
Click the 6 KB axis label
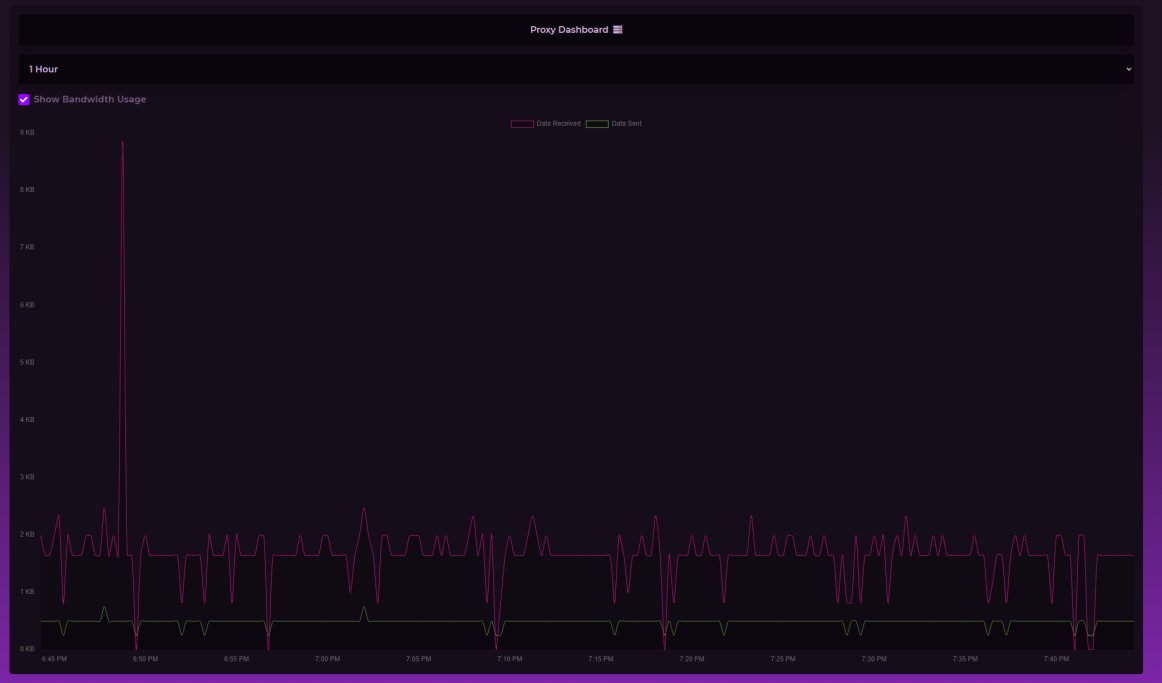tap(27, 304)
